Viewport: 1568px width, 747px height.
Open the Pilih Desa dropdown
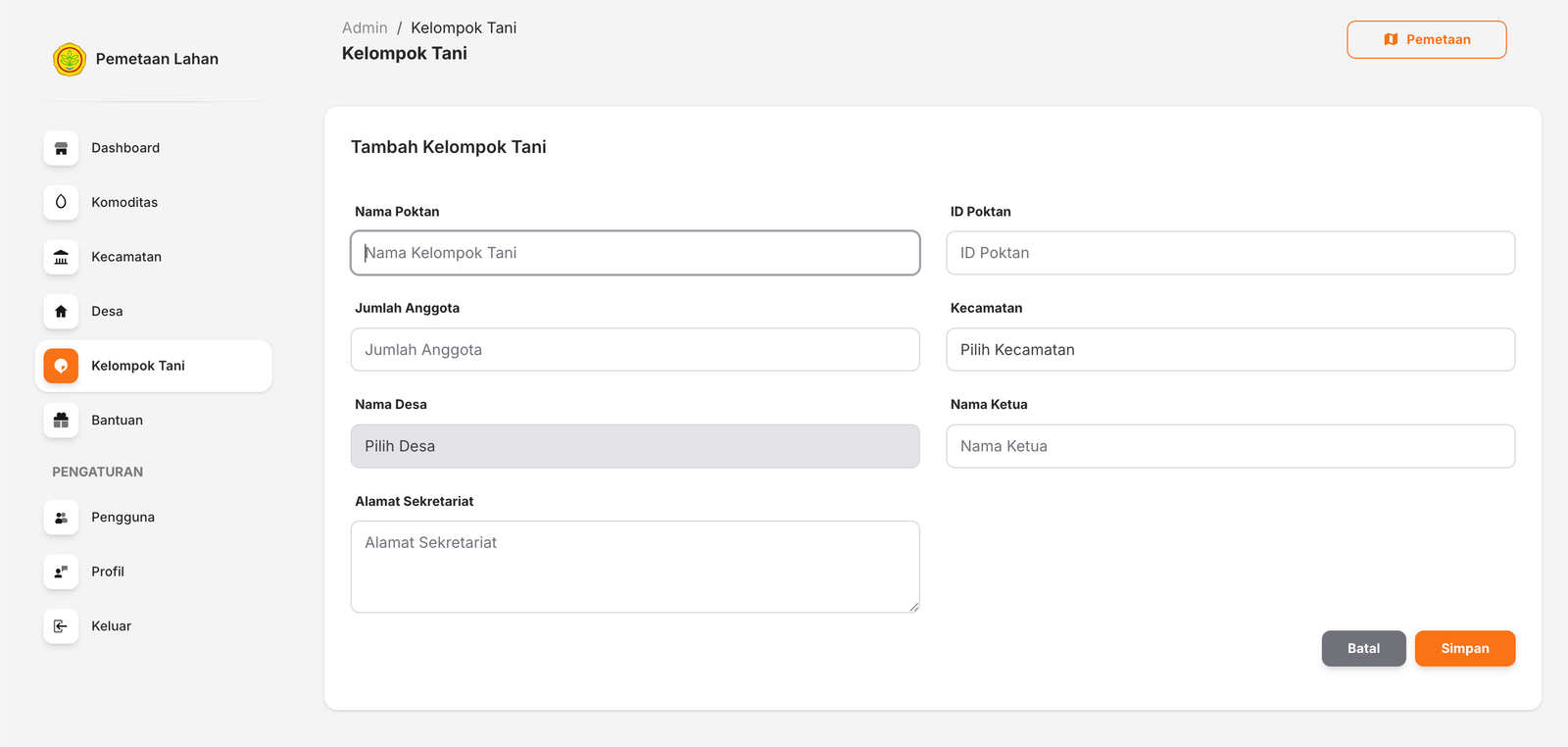pos(635,446)
